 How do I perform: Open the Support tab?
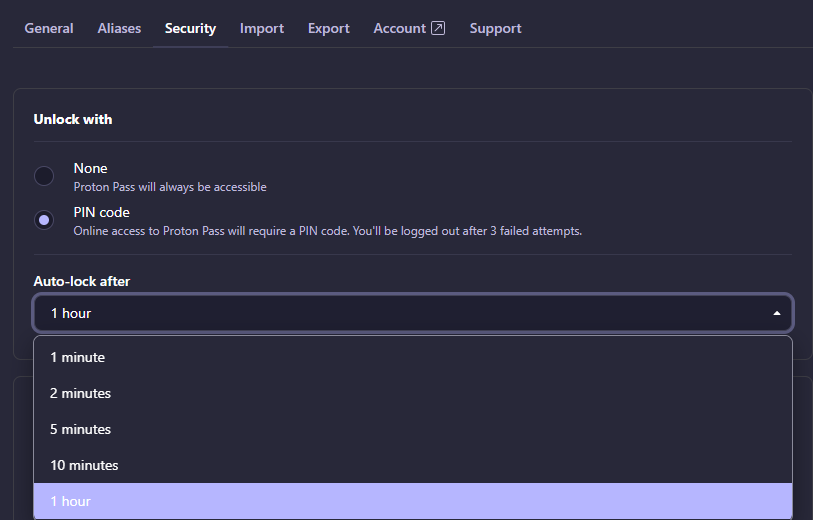pyautogui.click(x=495, y=28)
